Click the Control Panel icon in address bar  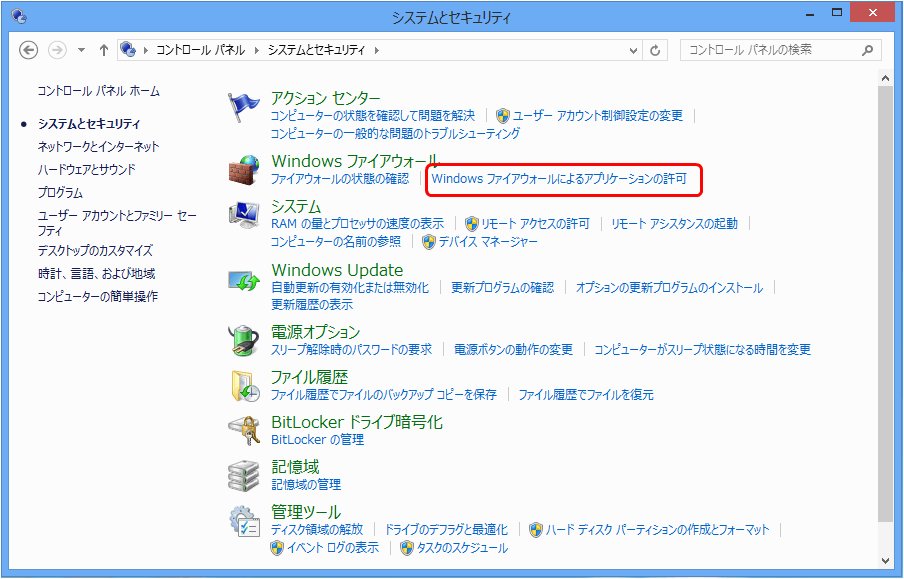coord(128,50)
